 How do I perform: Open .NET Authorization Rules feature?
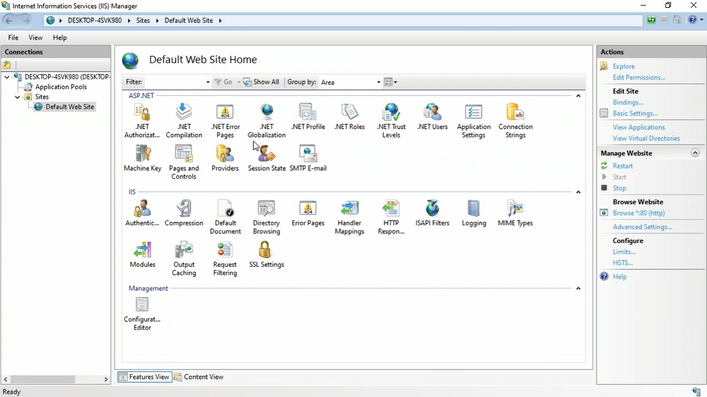pos(142,120)
